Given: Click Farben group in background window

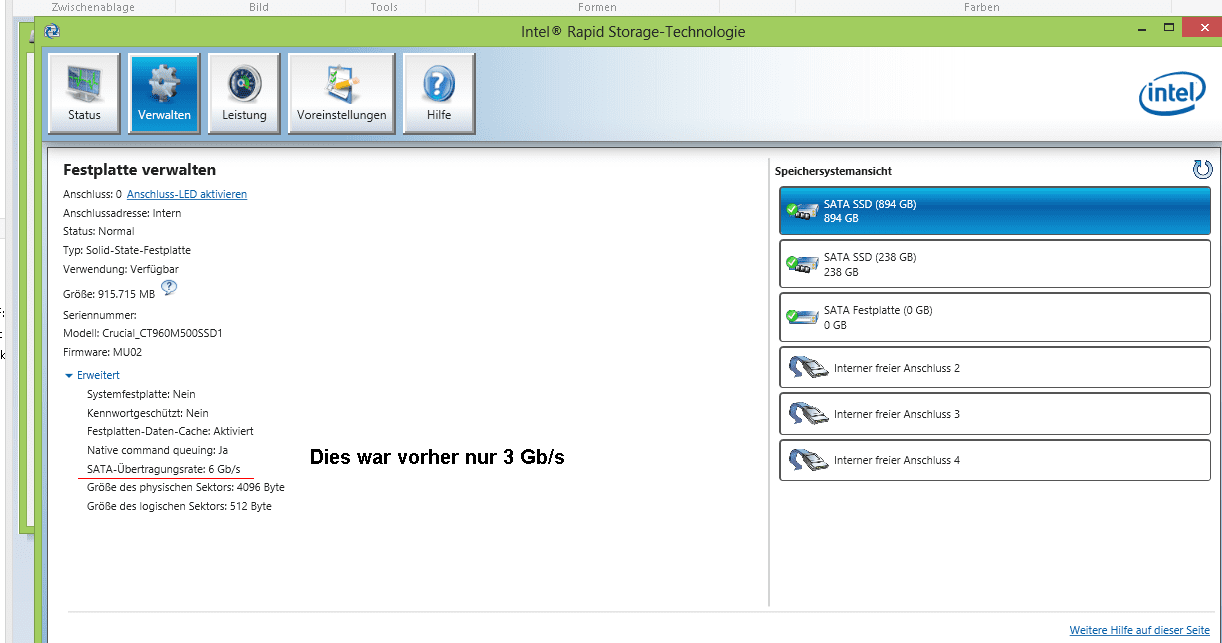Looking at the screenshot, I should (982, 7).
